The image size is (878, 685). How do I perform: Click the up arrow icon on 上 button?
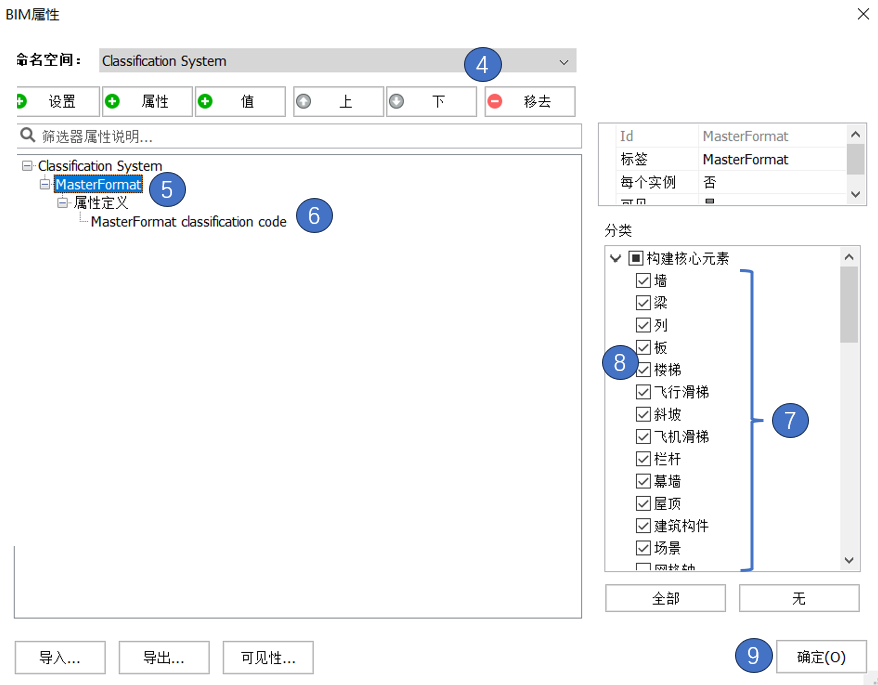[303, 101]
